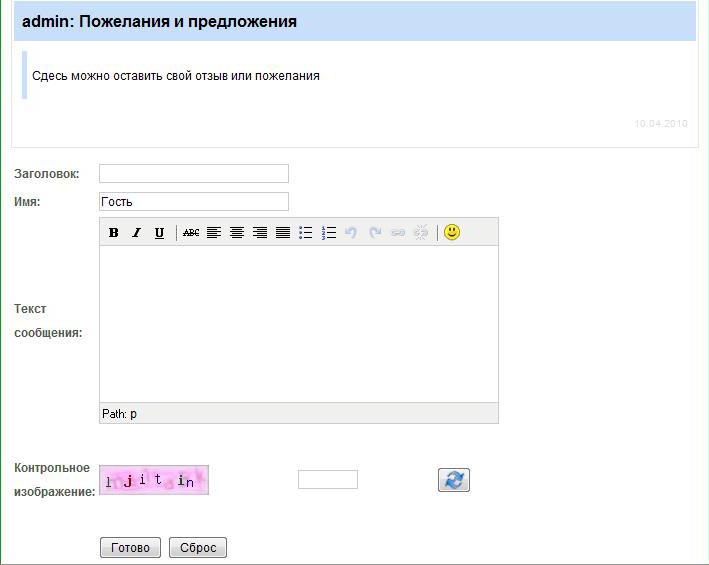
Task: Apply italic formatting to text
Action: tap(137, 233)
